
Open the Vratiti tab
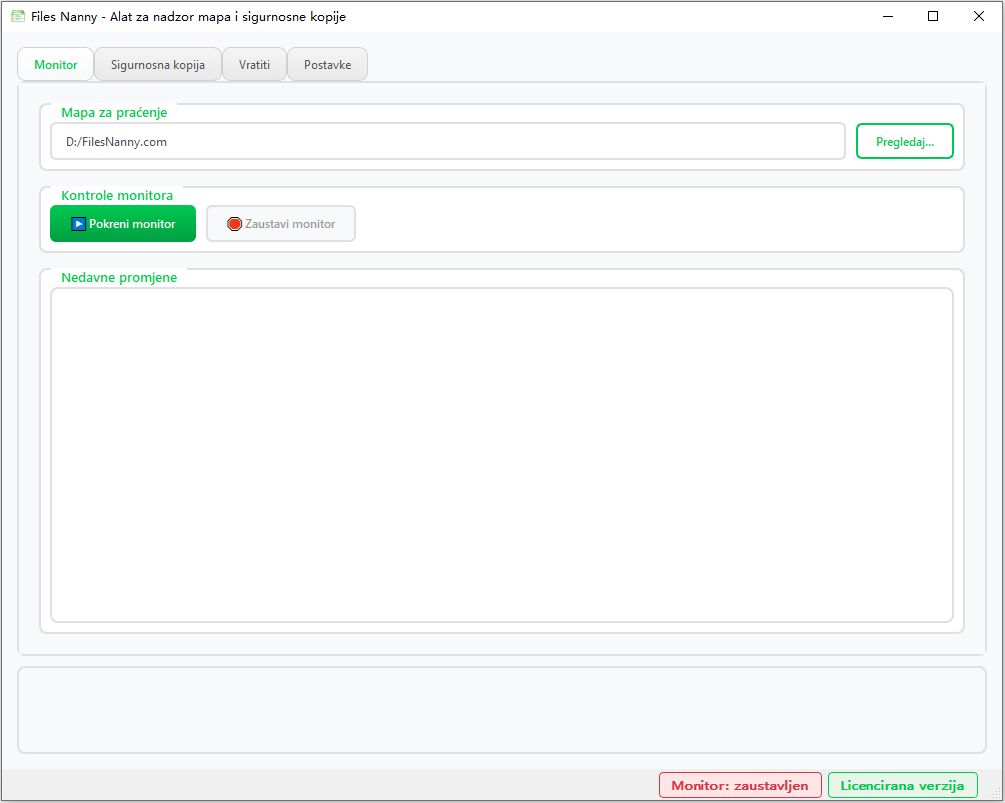tap(254, 63)
